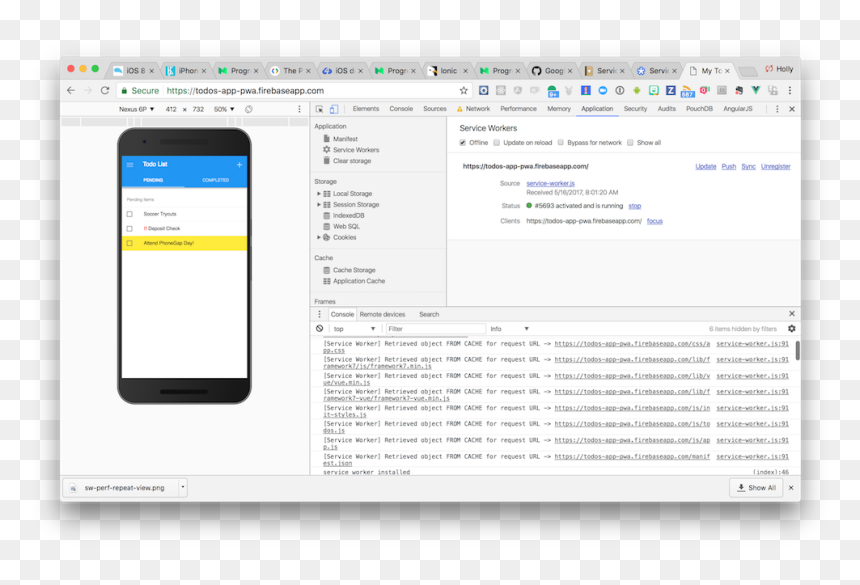Open the Remote devices drawer tab
The image size is (860, 585).
tap(382, 314)
